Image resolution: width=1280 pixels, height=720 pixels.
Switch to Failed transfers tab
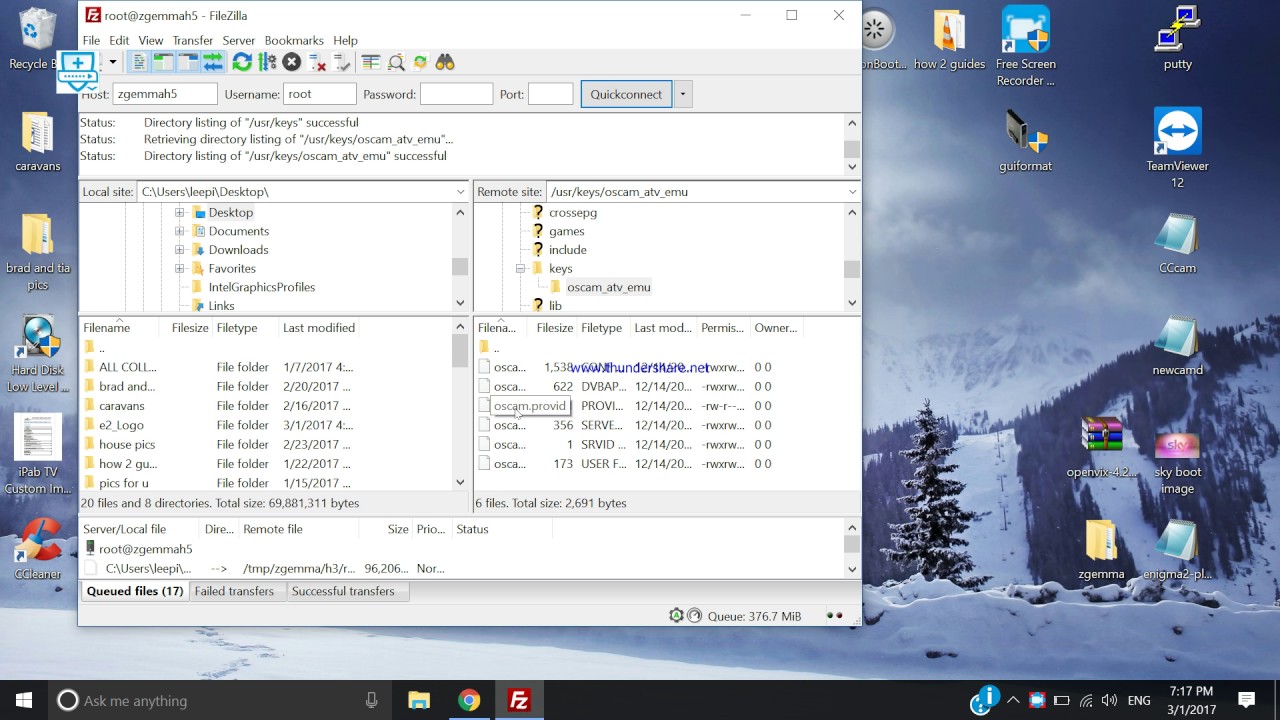234,591
